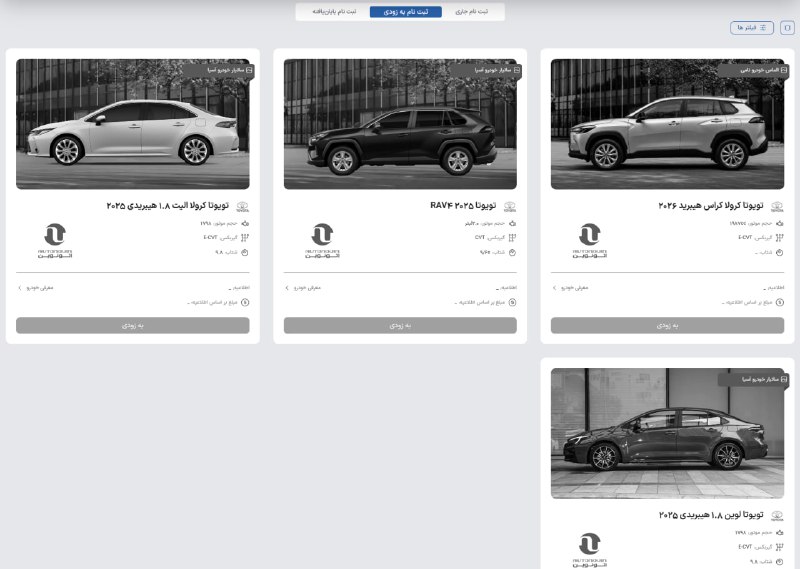The height and width of the screenshot is (569, 800).
Task: Click price coin icon on Corolla Elite card
Action: 245,303
